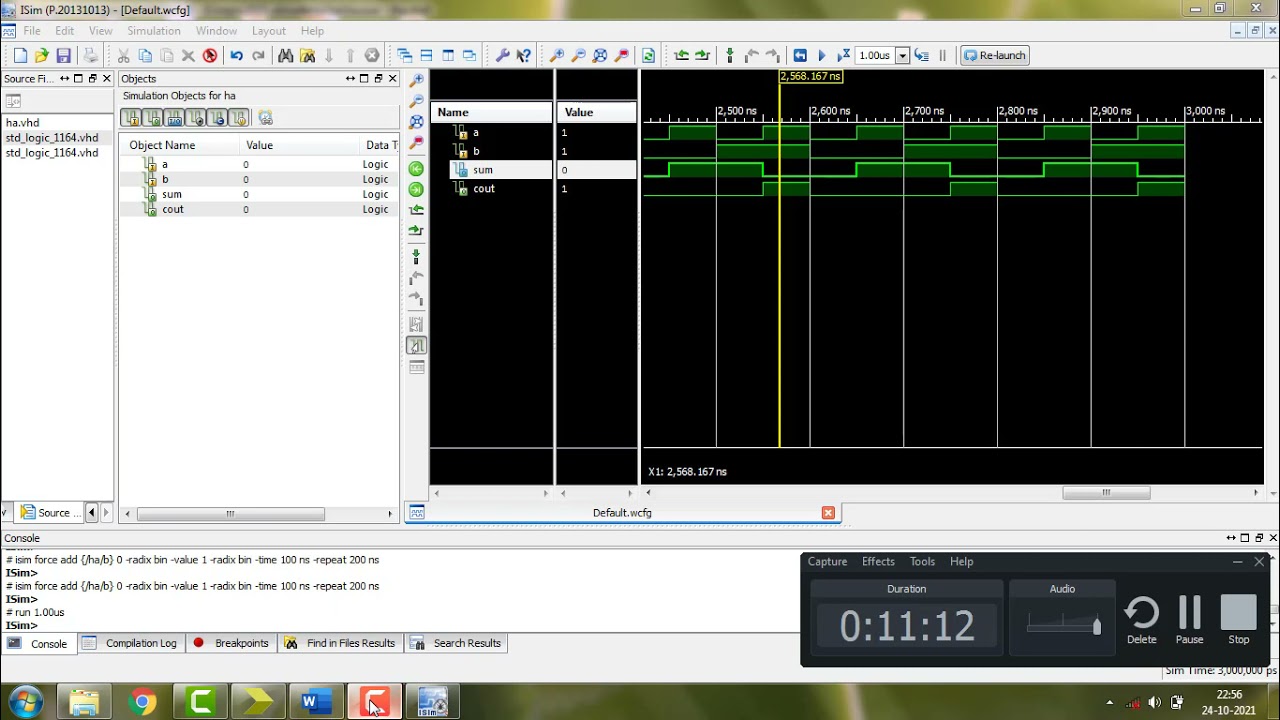Run for the specified time icon
Viewport: 1280px width, 720px height.
[843, 56]
